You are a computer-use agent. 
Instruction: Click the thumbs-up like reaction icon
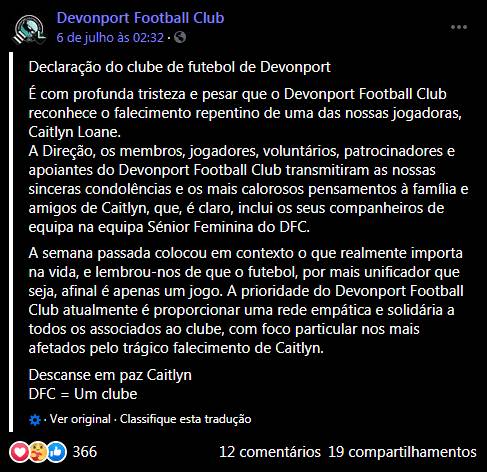coord(57,452)
